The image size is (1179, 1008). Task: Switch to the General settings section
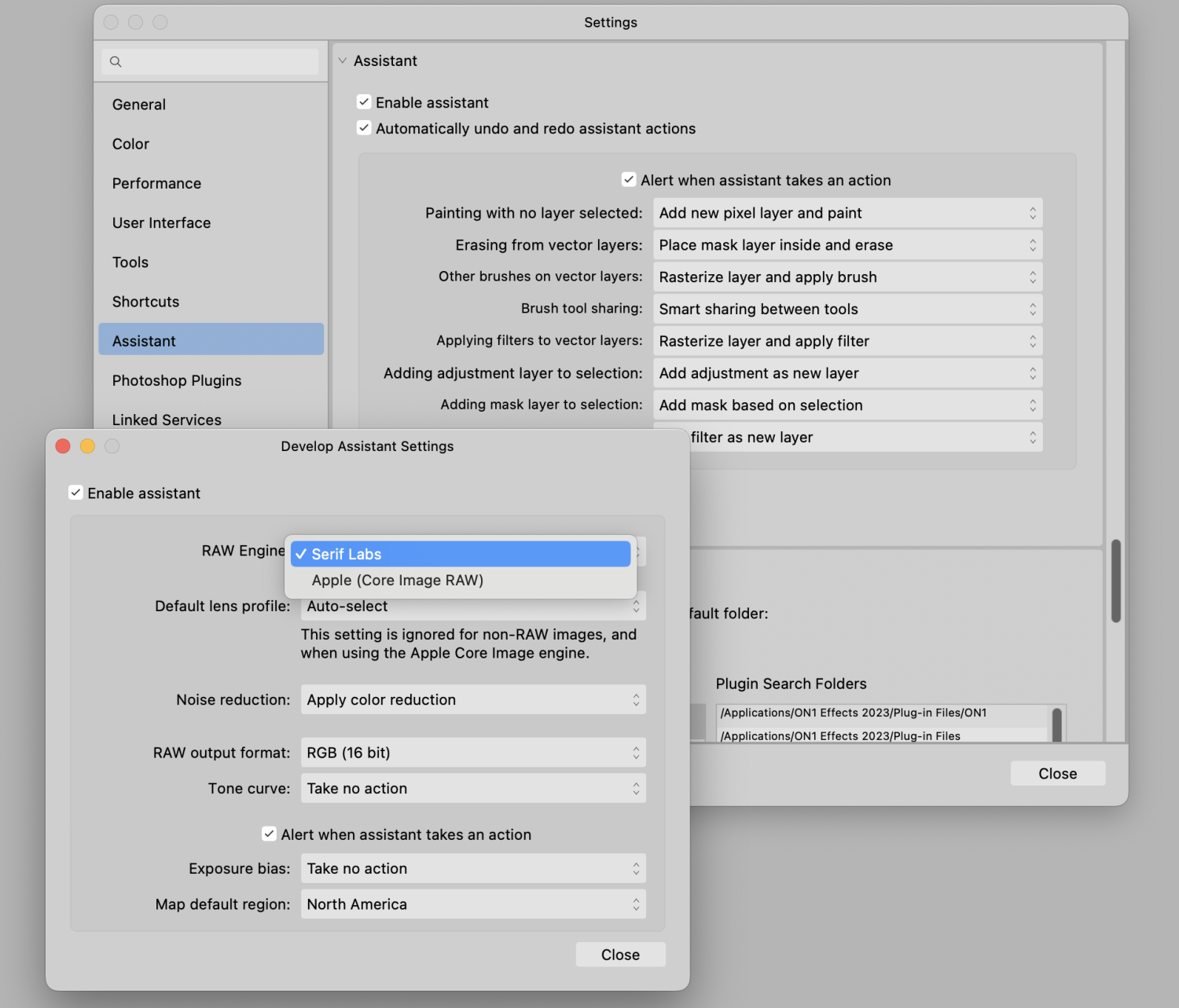pyautogui.click(x=139, y=104)
